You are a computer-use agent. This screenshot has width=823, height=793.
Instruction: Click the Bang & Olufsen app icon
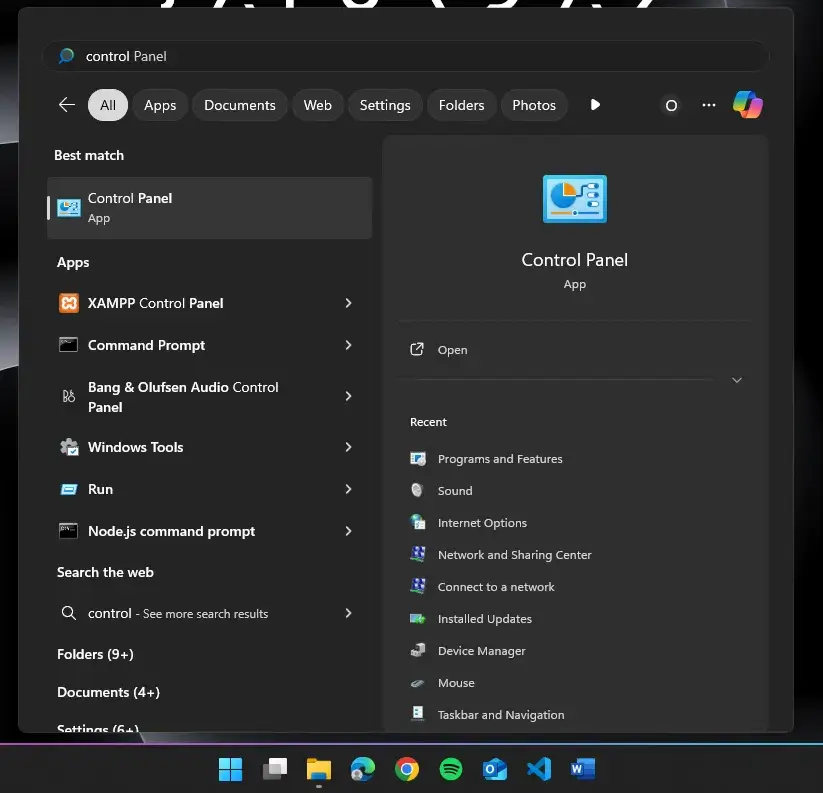pyautogui.click(x=69, y=396)
